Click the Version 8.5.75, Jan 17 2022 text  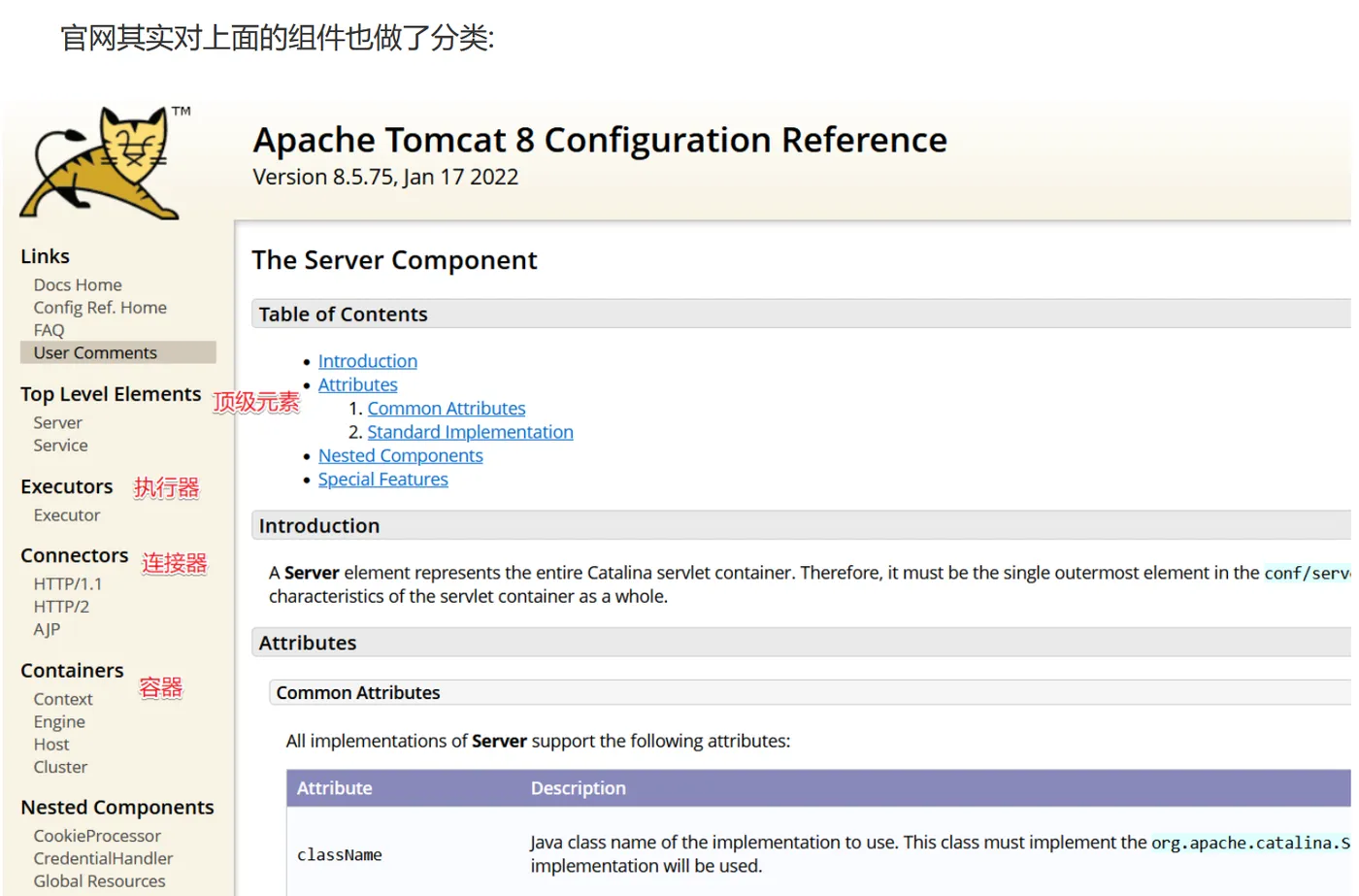coord(385,177)
